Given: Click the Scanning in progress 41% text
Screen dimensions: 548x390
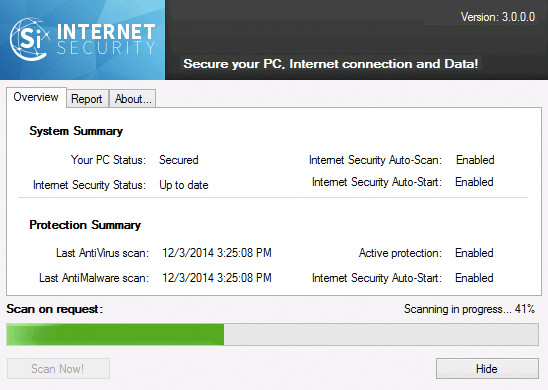Looking at the screenshot, I should point(469,309).
